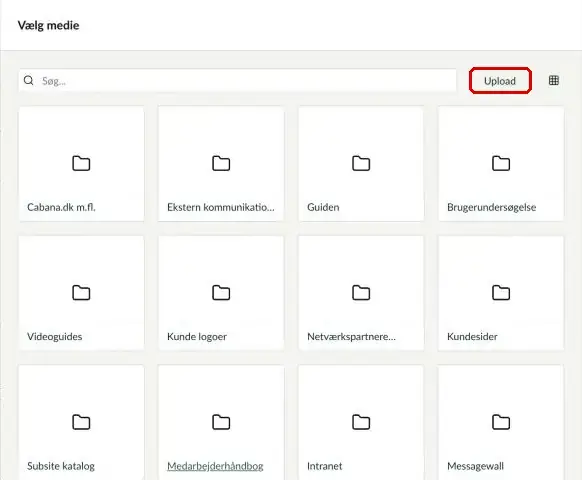Open the Guiden folder icon
This screenshot has height=480, width=582.
point(361,163)
